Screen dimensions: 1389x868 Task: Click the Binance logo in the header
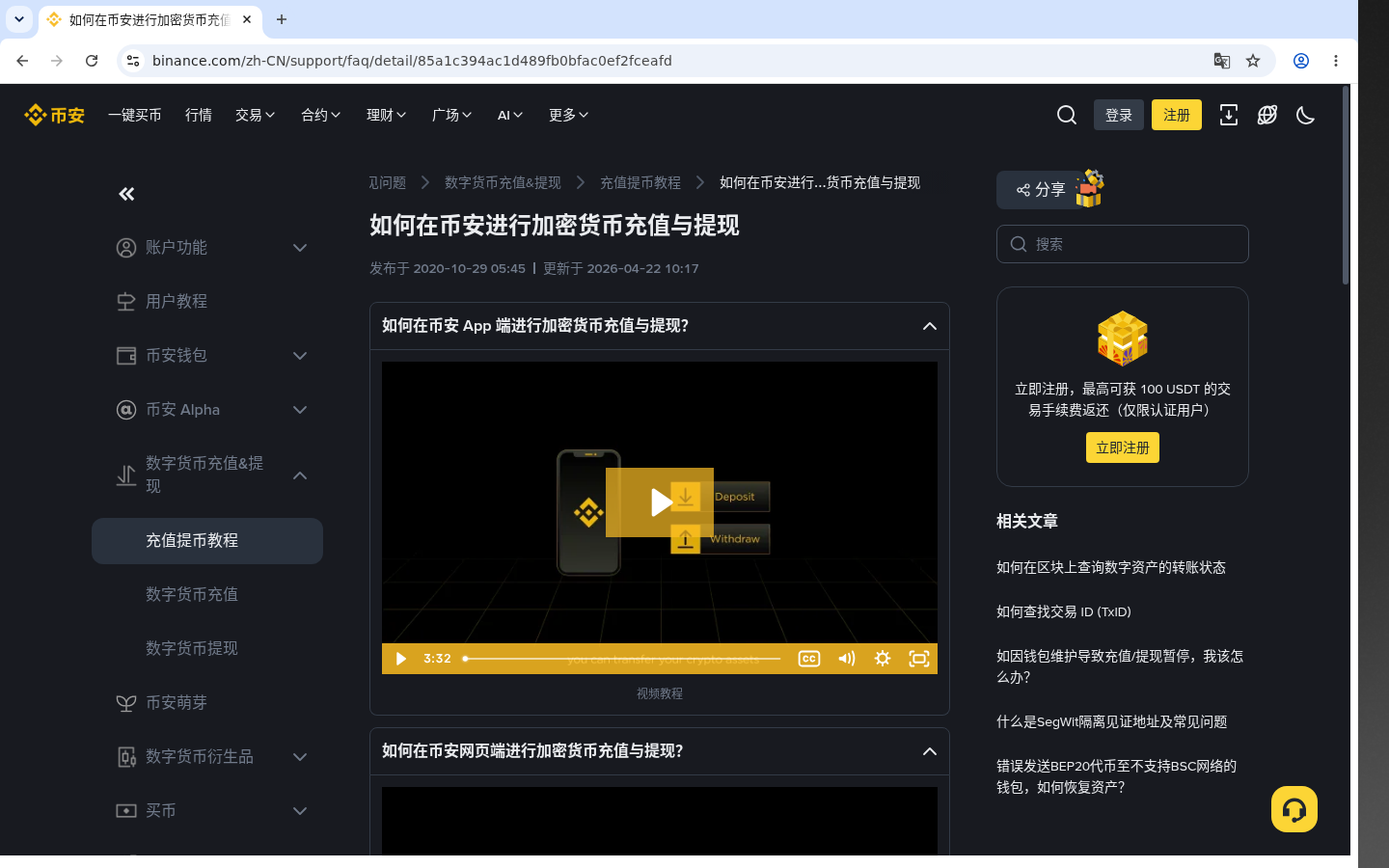pyautogui.click(x=55, y=115)
